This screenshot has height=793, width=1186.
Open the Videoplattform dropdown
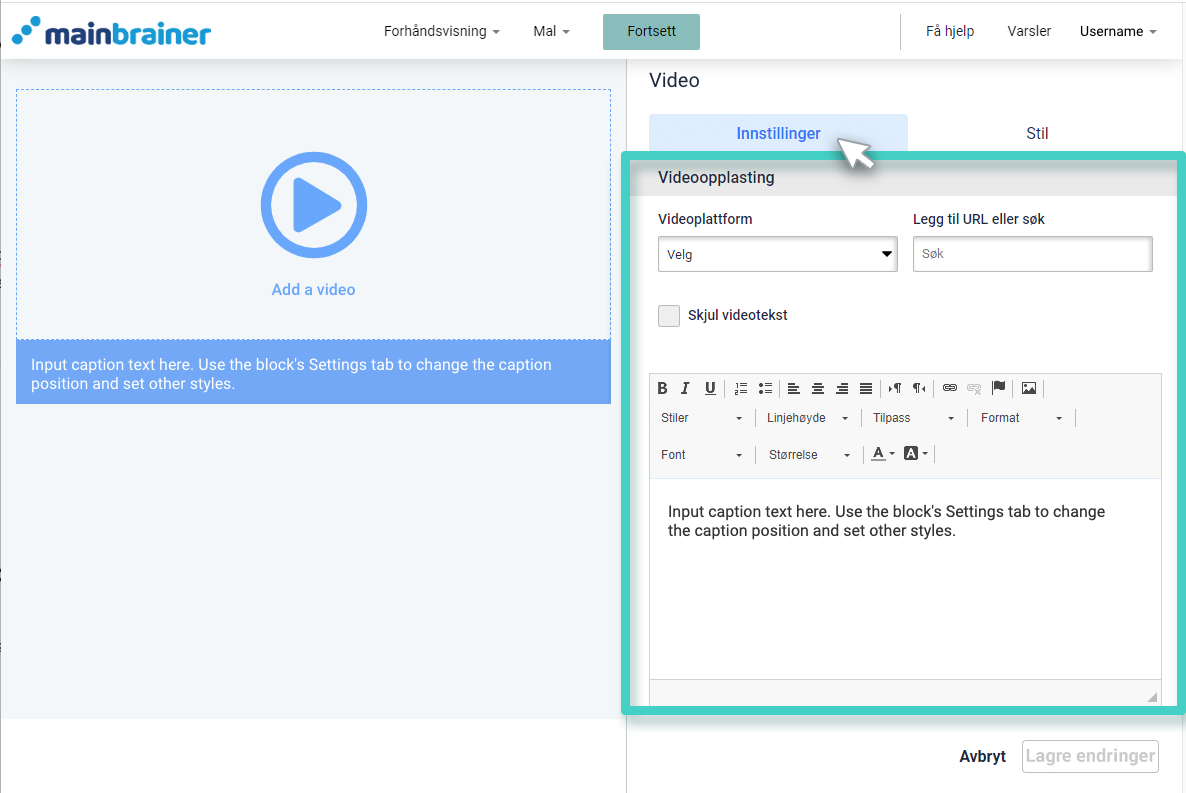tap(777, 254)
